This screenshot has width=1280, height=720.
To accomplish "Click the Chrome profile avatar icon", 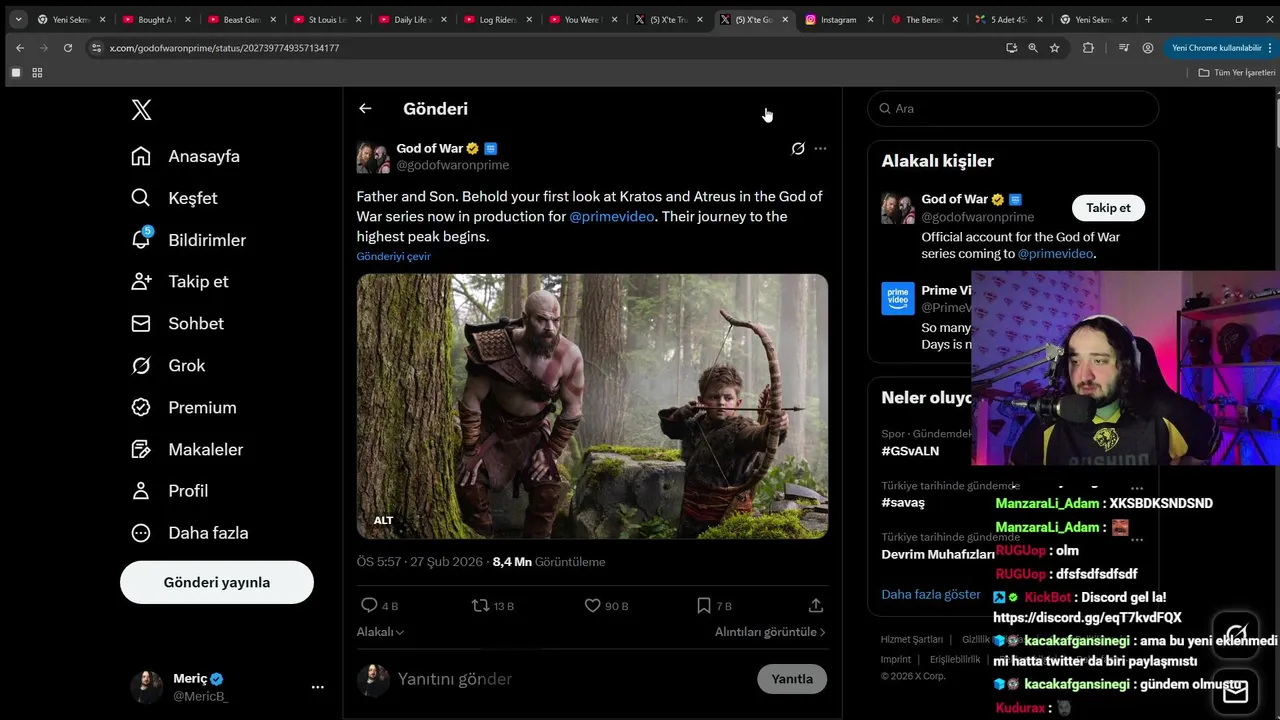I will coord(1148,47).
